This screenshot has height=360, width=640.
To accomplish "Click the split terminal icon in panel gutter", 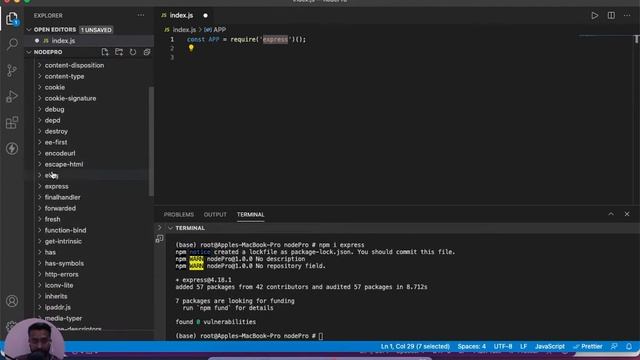I will (160, 239).
